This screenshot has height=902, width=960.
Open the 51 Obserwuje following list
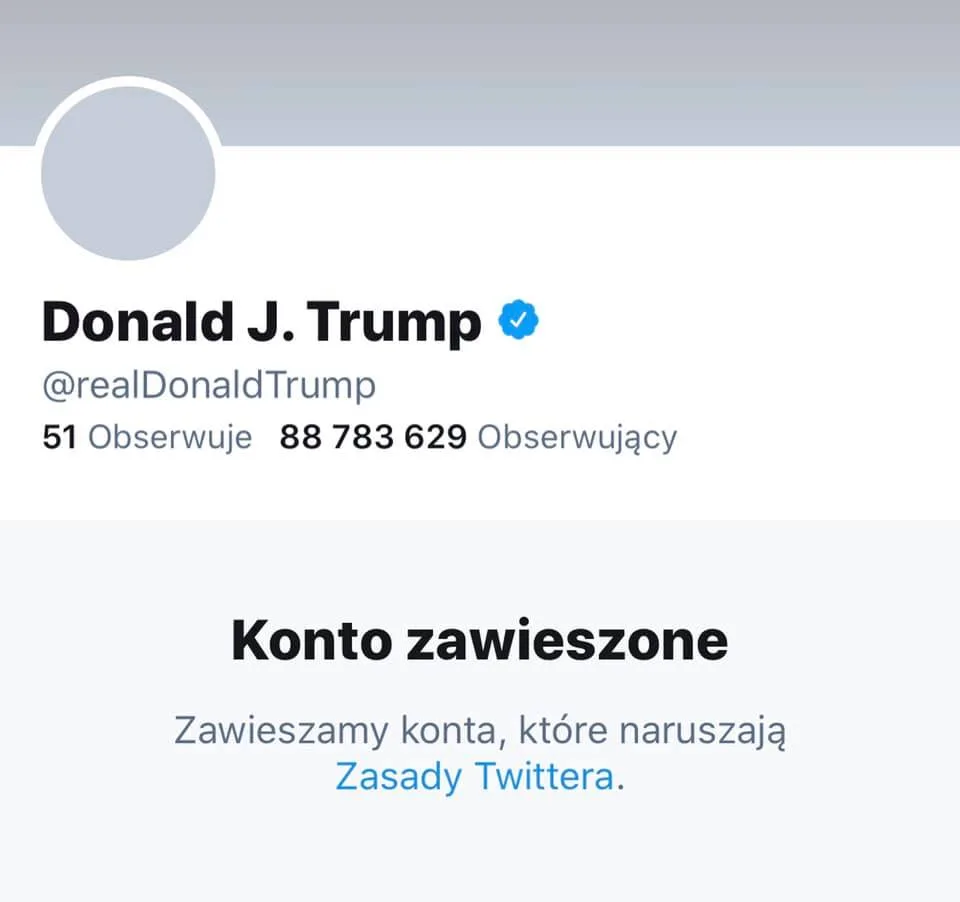pos(147,437)
